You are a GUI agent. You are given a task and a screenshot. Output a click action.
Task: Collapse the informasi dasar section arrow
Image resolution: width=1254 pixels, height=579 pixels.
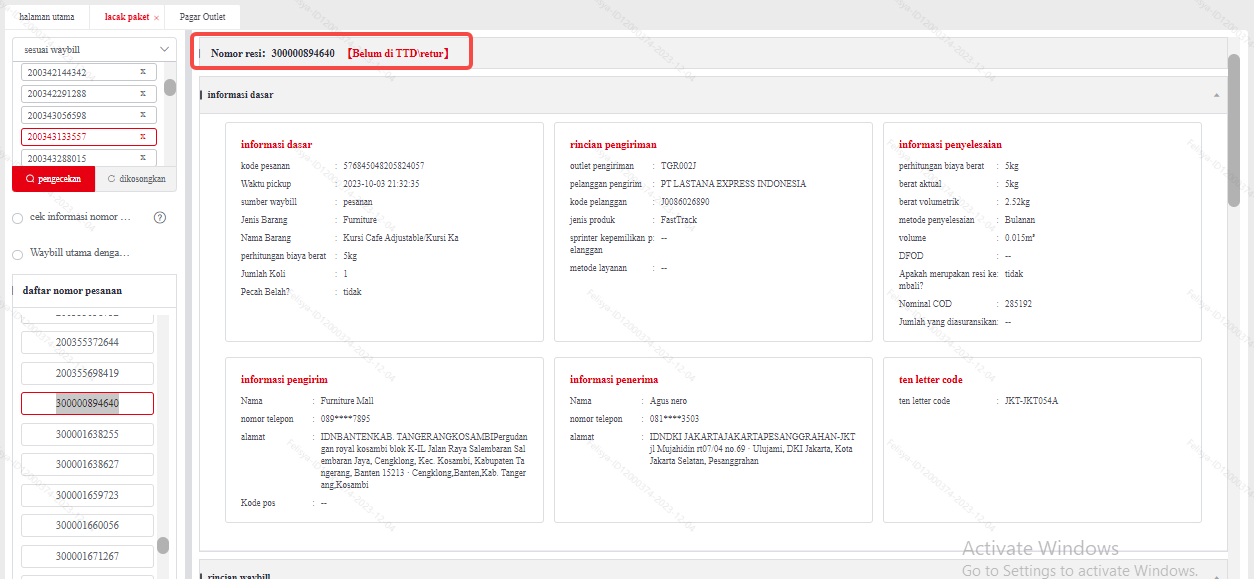tap(1216, 95)
